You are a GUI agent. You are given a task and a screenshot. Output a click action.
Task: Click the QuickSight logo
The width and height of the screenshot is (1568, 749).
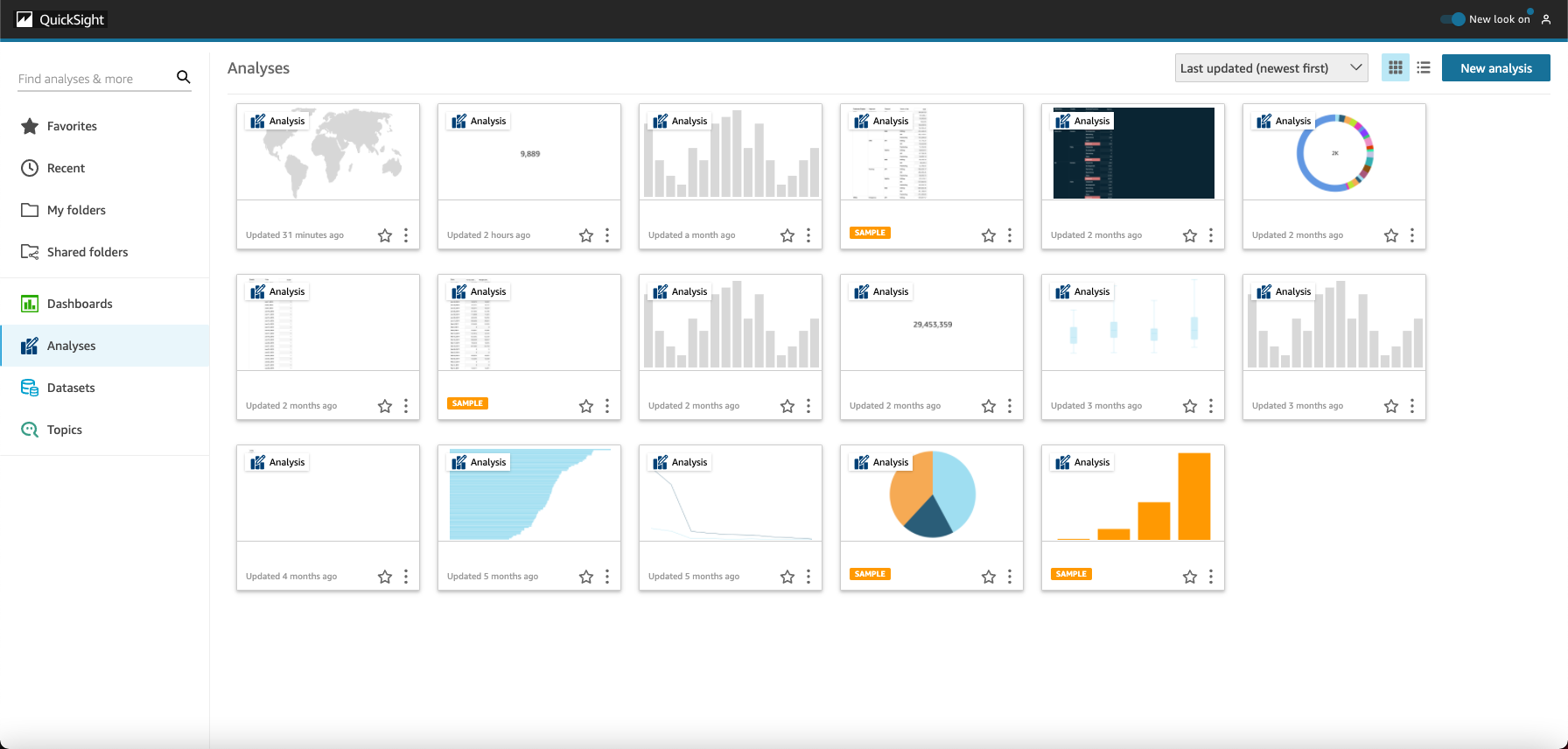(x=61, y=19)
